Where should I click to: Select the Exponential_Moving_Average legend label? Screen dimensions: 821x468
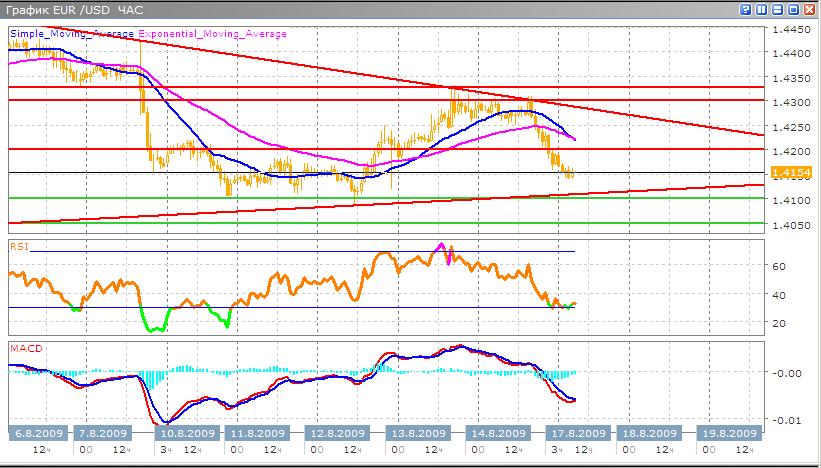(213, 34)
